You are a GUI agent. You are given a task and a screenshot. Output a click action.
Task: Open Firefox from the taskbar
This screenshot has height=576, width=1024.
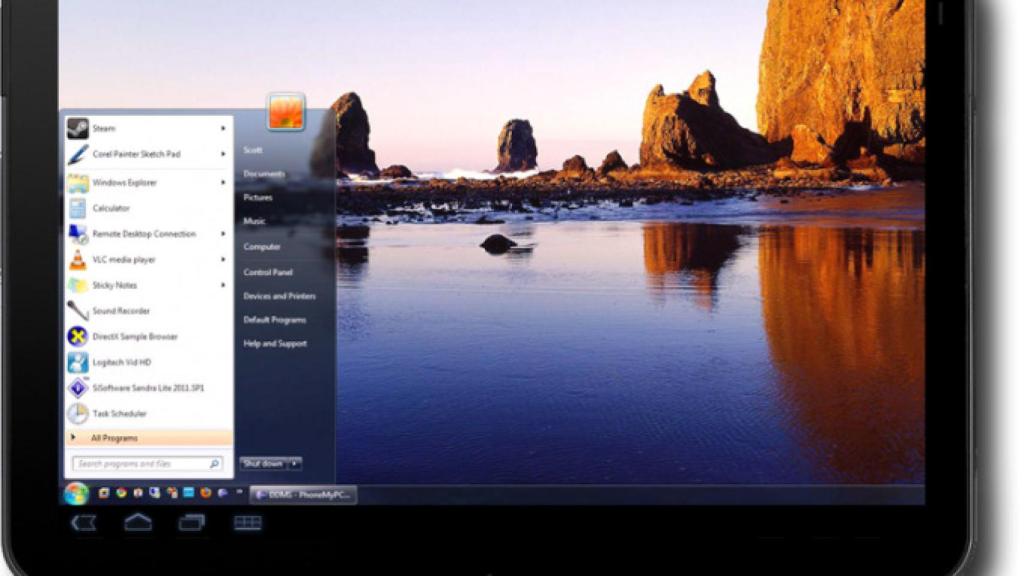205,493
